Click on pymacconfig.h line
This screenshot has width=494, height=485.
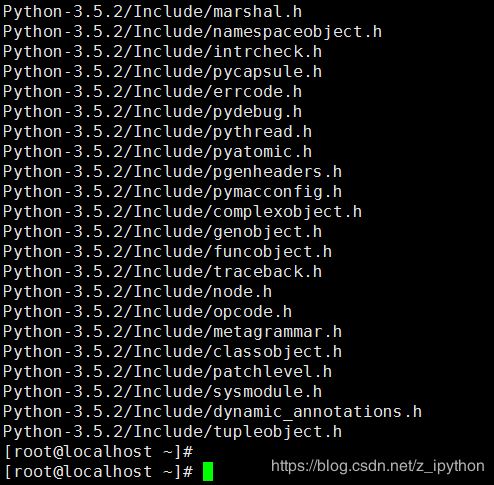[172, 192]
